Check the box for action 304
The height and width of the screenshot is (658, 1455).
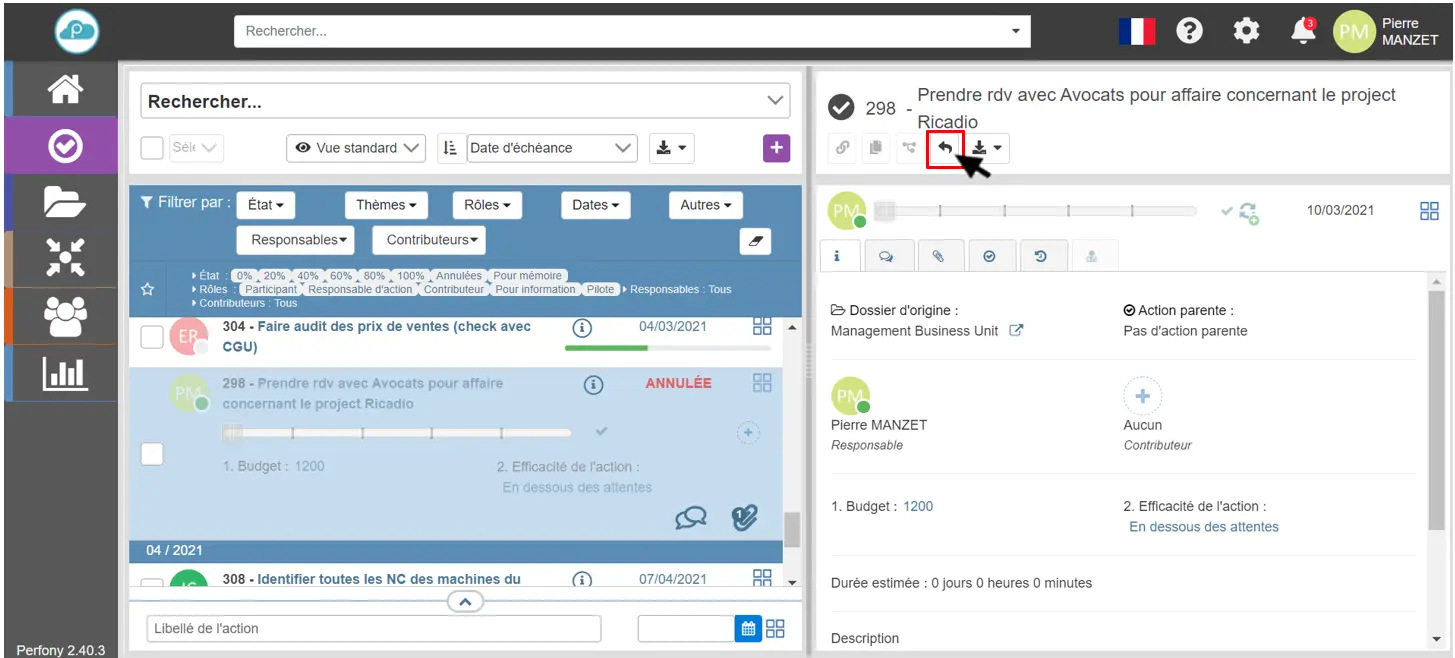(x=151, y=338)
